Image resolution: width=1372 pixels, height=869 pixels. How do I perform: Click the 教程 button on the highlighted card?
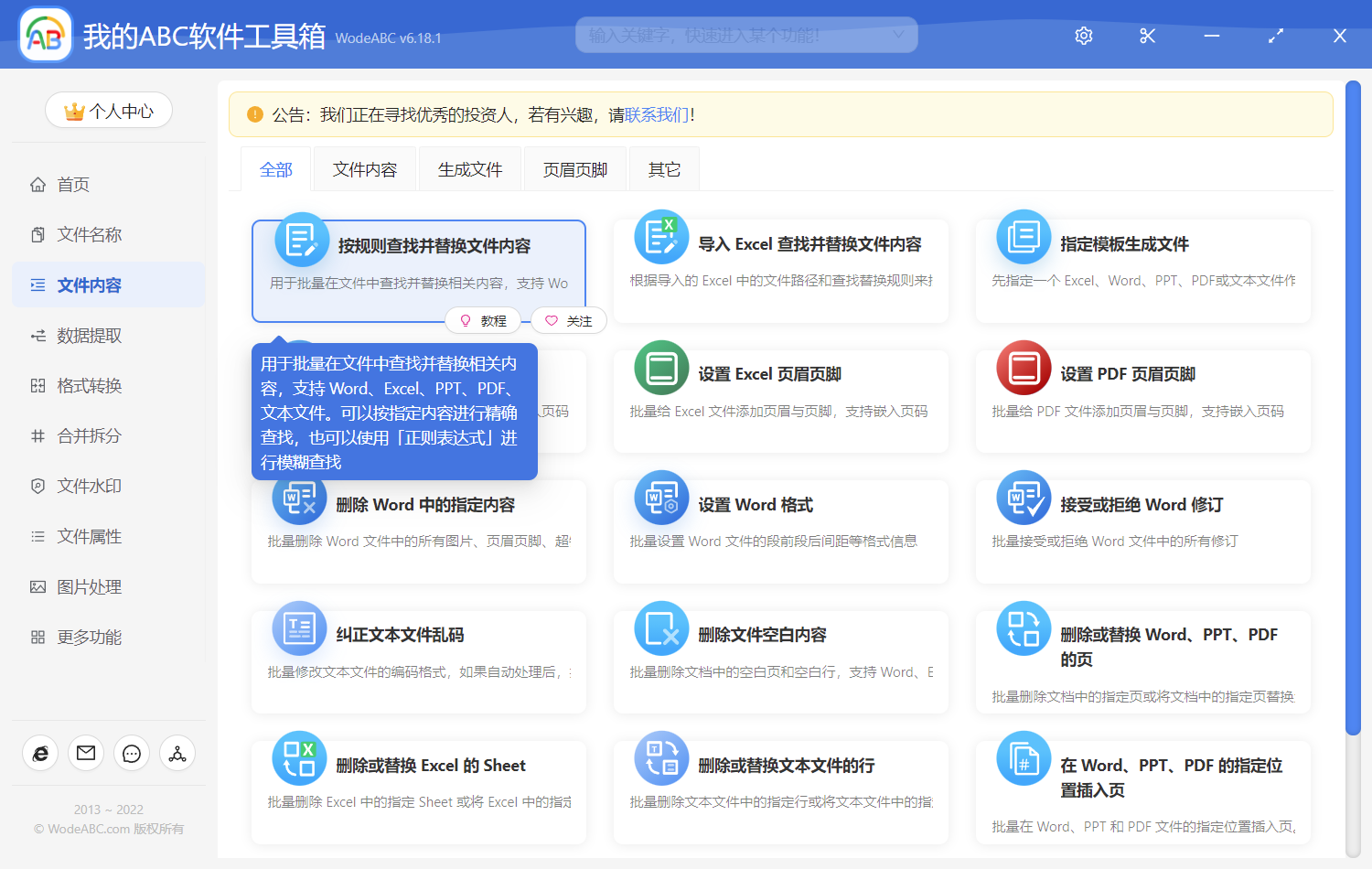[484, 320]
